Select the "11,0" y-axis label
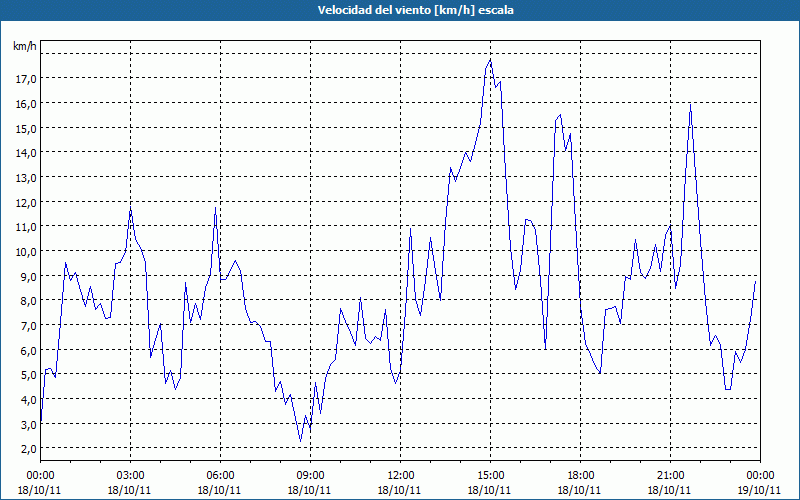 coord(26,227)
